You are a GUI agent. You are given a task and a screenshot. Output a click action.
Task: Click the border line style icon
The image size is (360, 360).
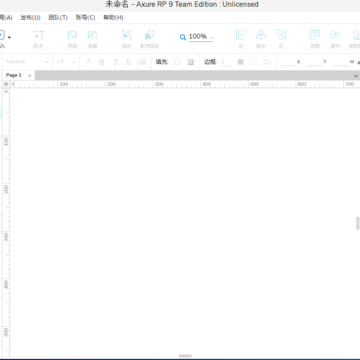tap(254, 62)
